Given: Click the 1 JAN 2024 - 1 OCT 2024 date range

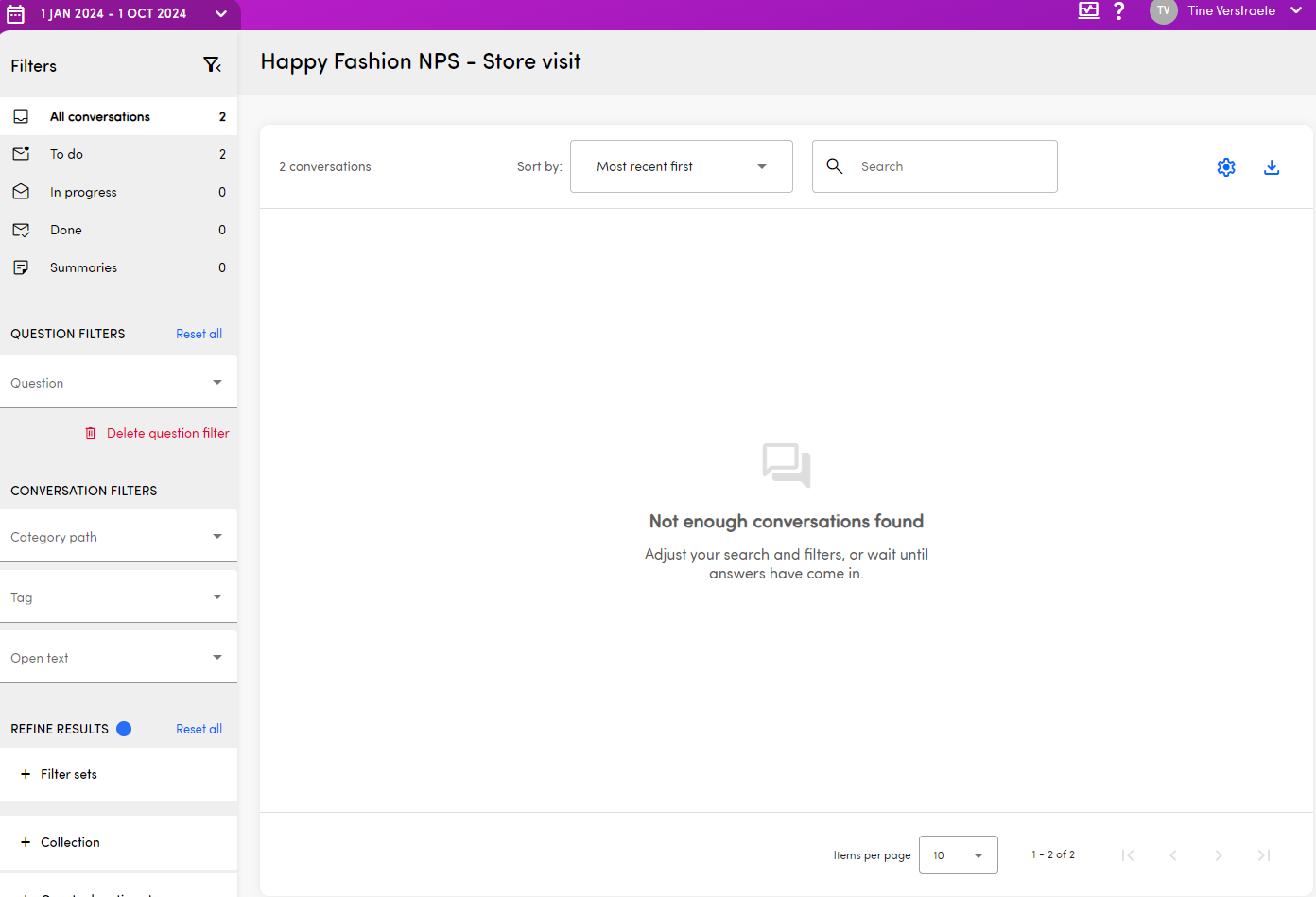Looking at the screenshot, I should tap(113, 14).
